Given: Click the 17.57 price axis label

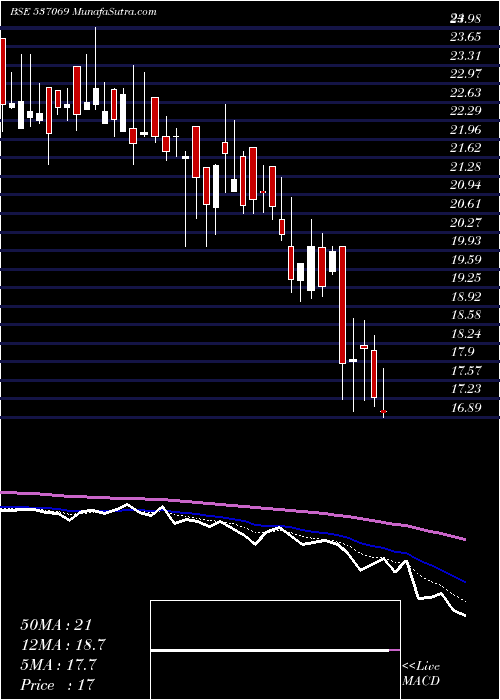Looking at the screenshot, I should point(466,371).
